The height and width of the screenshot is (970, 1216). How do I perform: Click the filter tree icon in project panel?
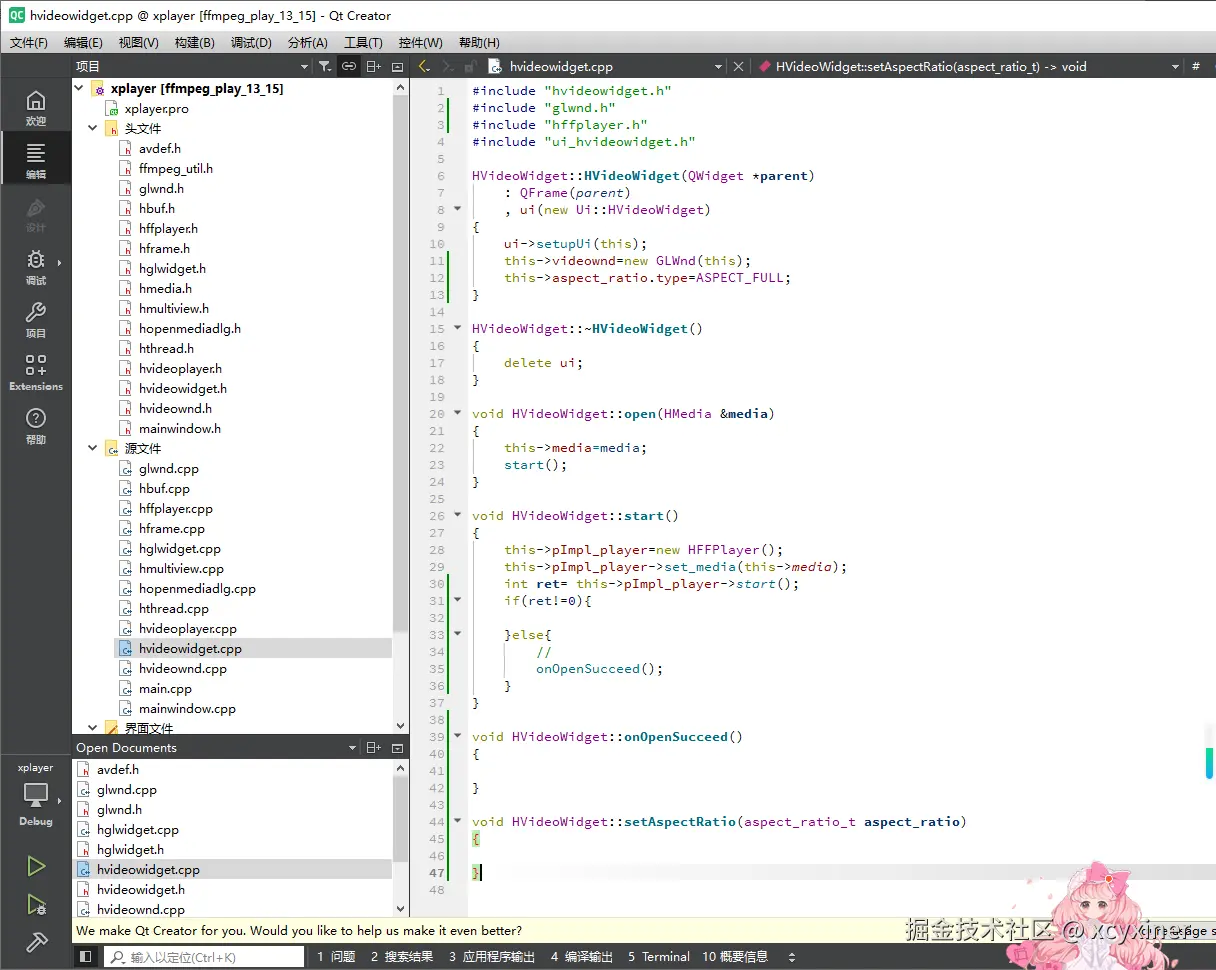coord(324,66)
